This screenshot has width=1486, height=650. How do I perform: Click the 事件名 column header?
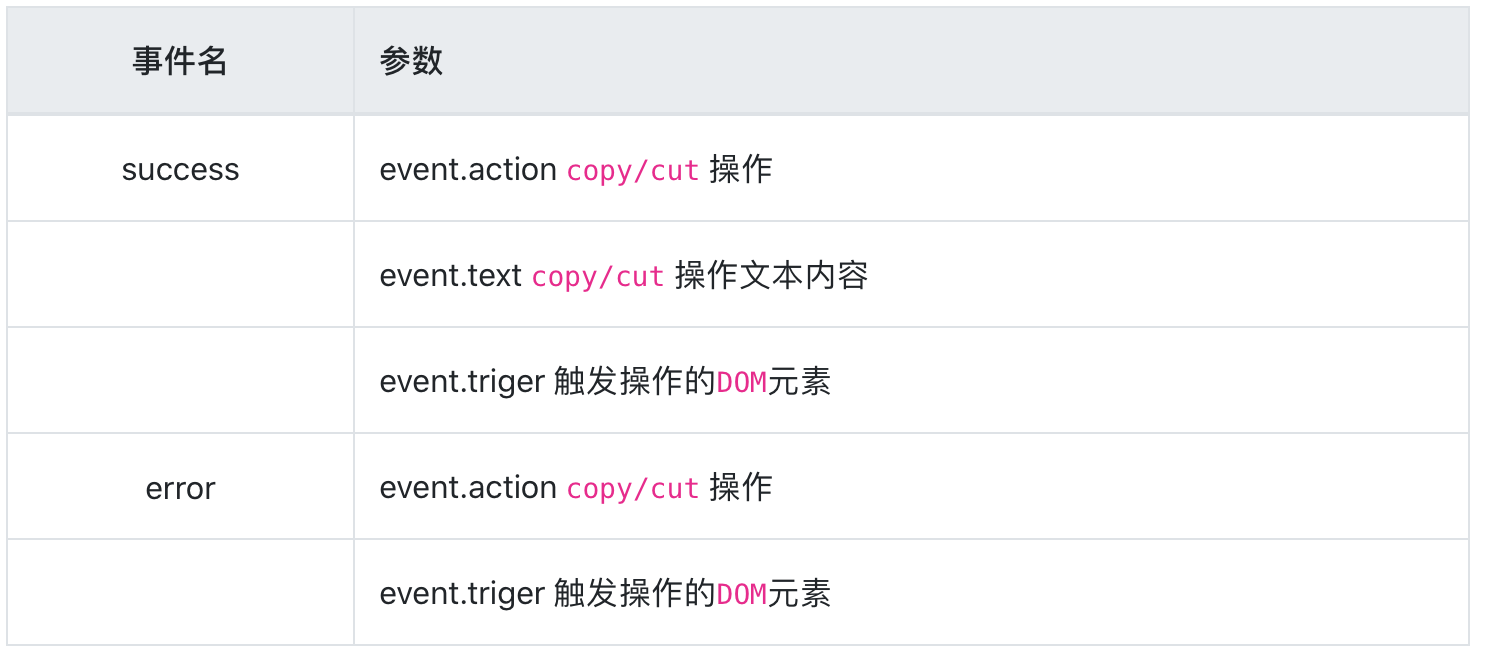[180, 62]
